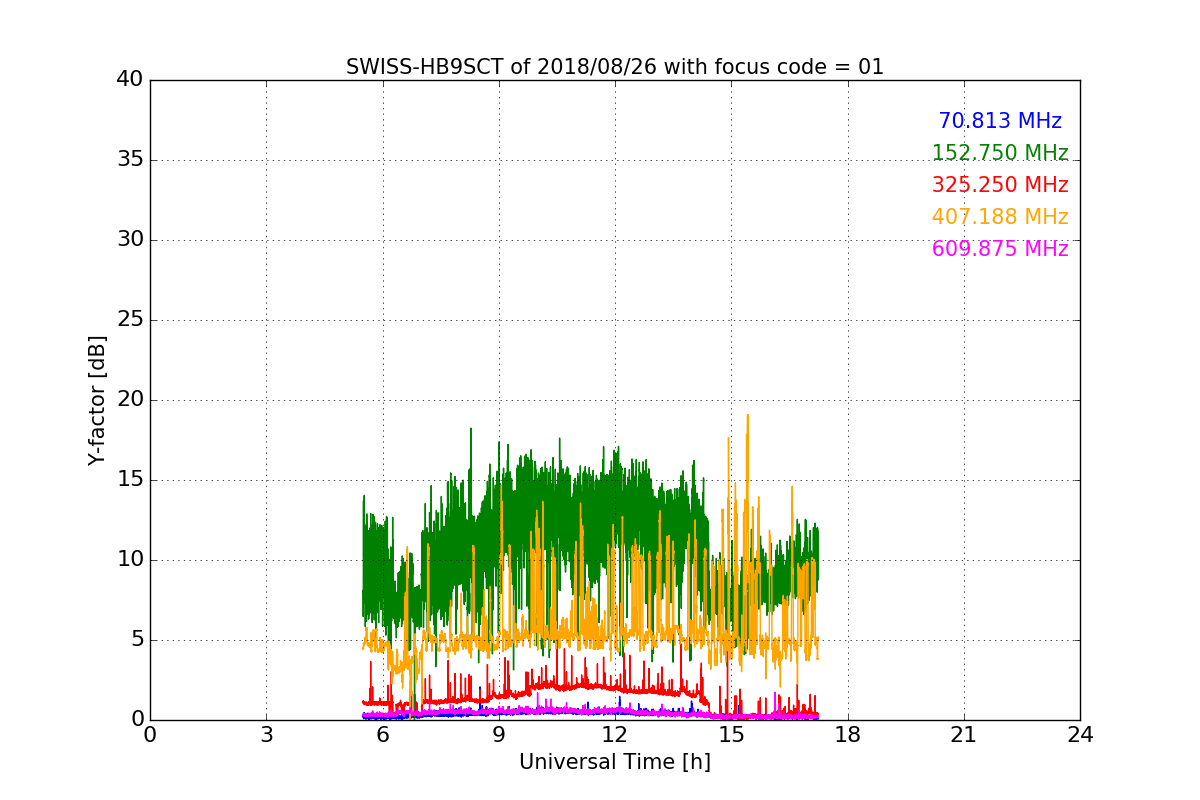
Task: Click y-axis tick value 10
Action: [x=130, y=560]
